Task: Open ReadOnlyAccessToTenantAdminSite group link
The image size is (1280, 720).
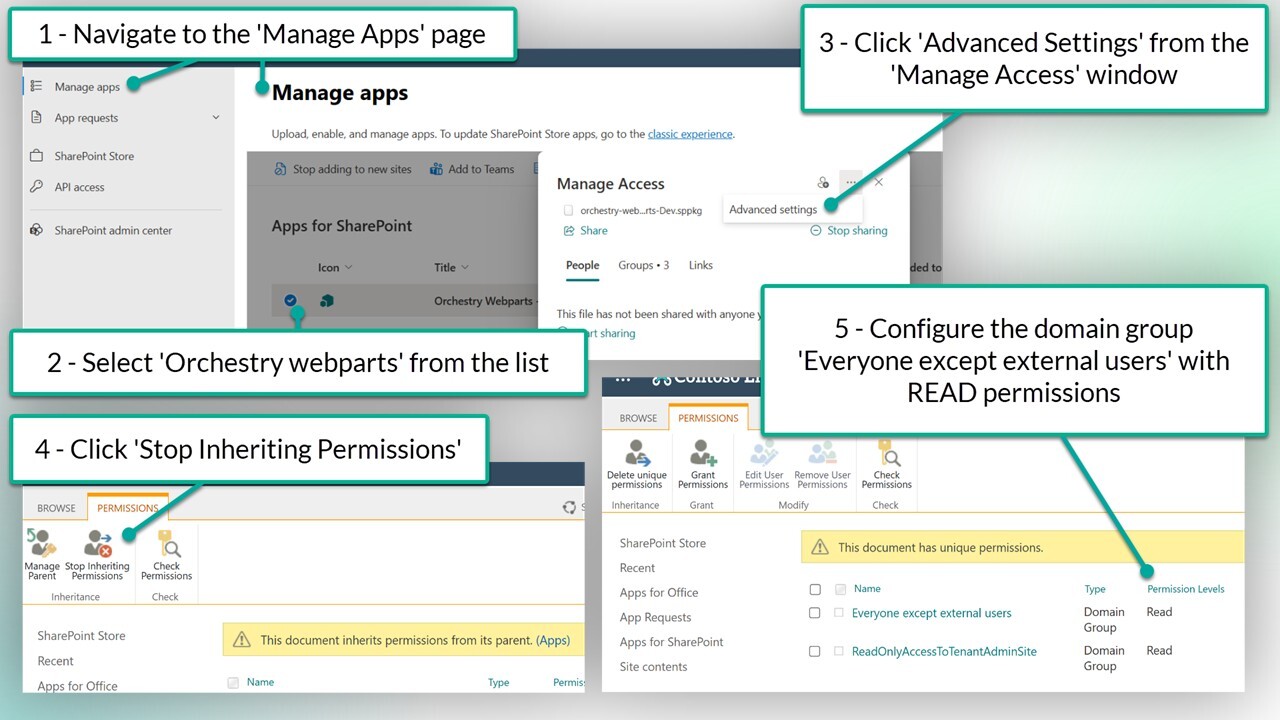Action: (944, 651)
